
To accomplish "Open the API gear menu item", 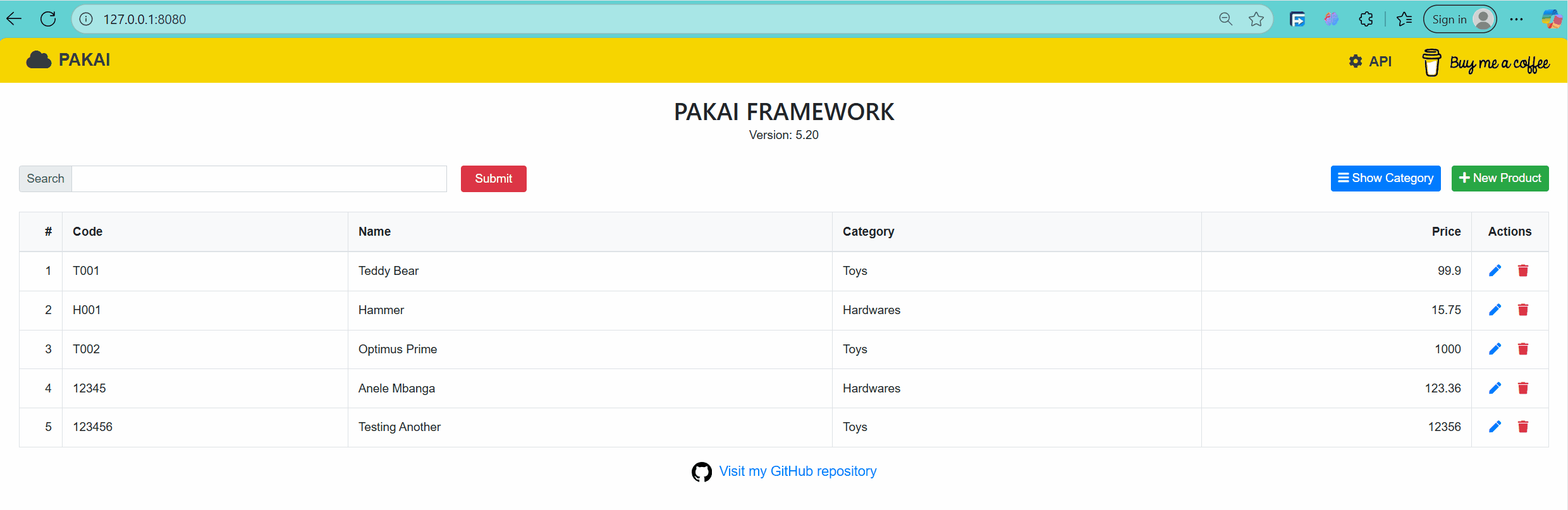I will coord(1370,61).
